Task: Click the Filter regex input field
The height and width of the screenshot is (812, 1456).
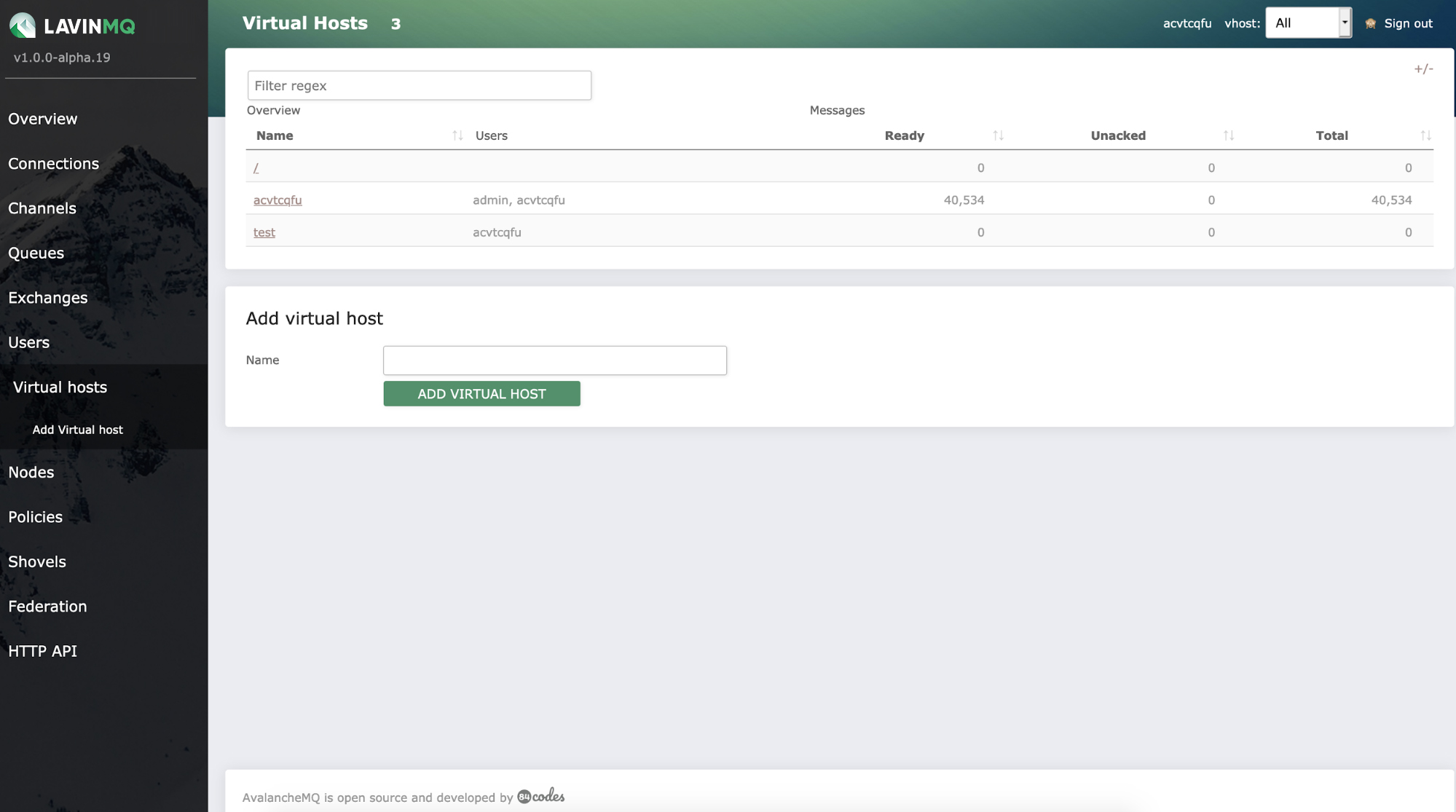Action: (420, 85)
